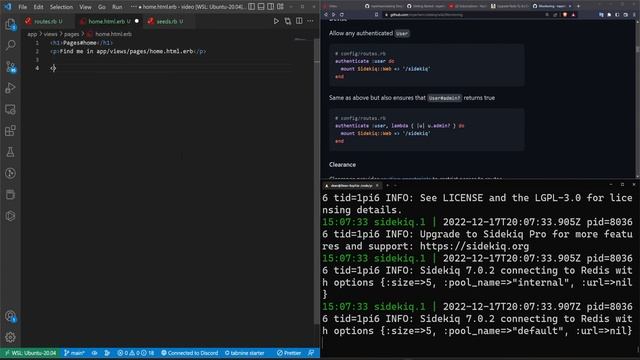Open the Explorer view in VS Code

[11, 24]
